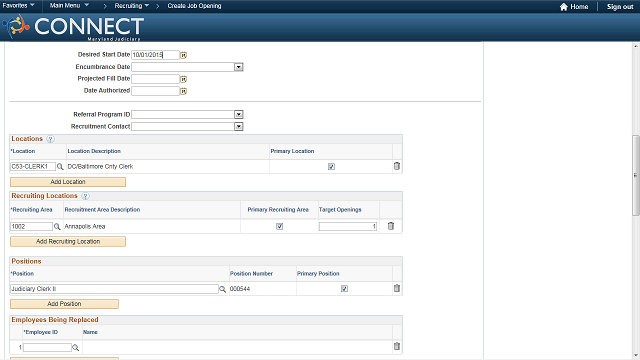
Task: Look up Location C53-CLERK1 with magnifier
Action: (x=60, y=167)
